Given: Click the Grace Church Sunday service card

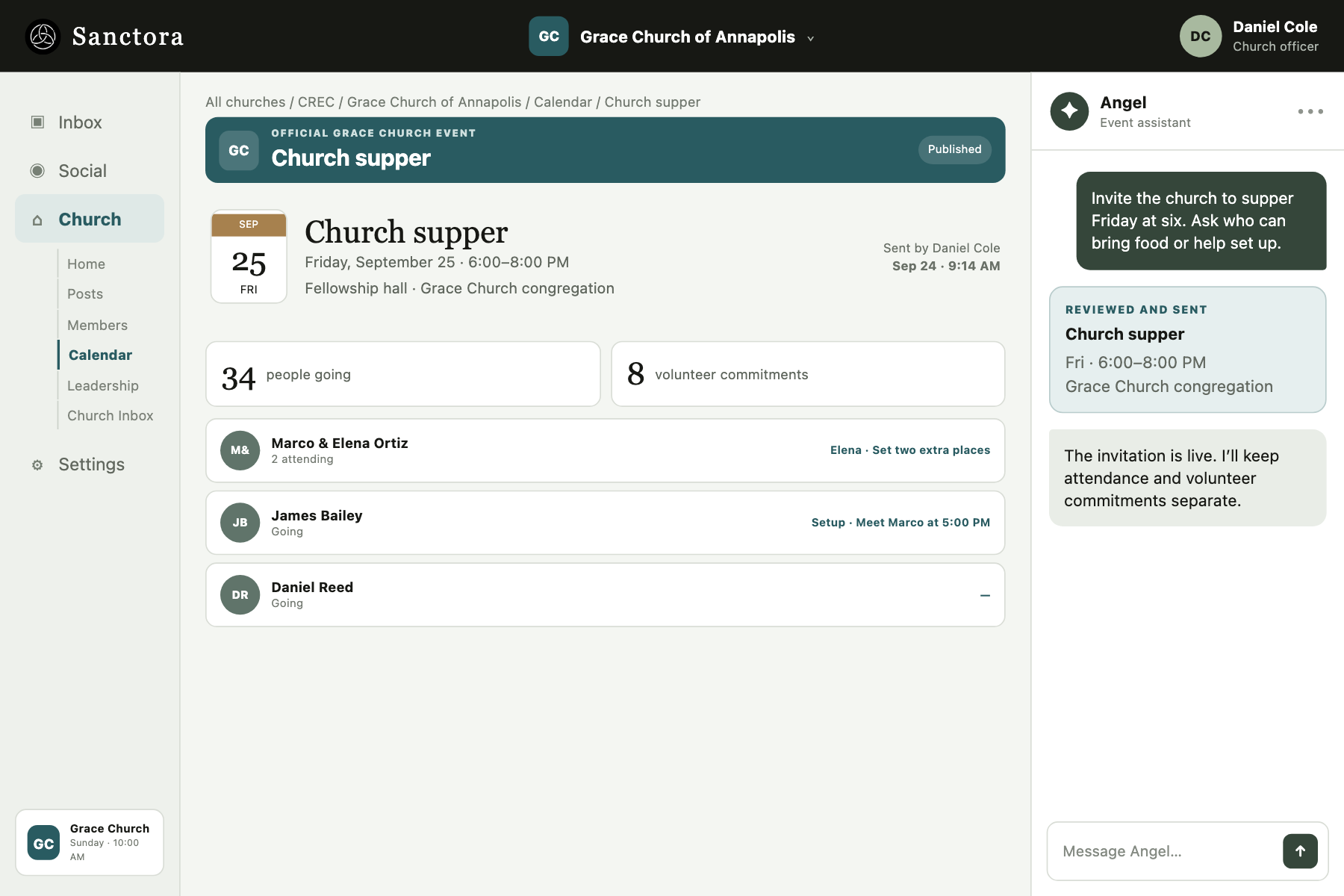Looking at the screenshot, I should 90,842.
